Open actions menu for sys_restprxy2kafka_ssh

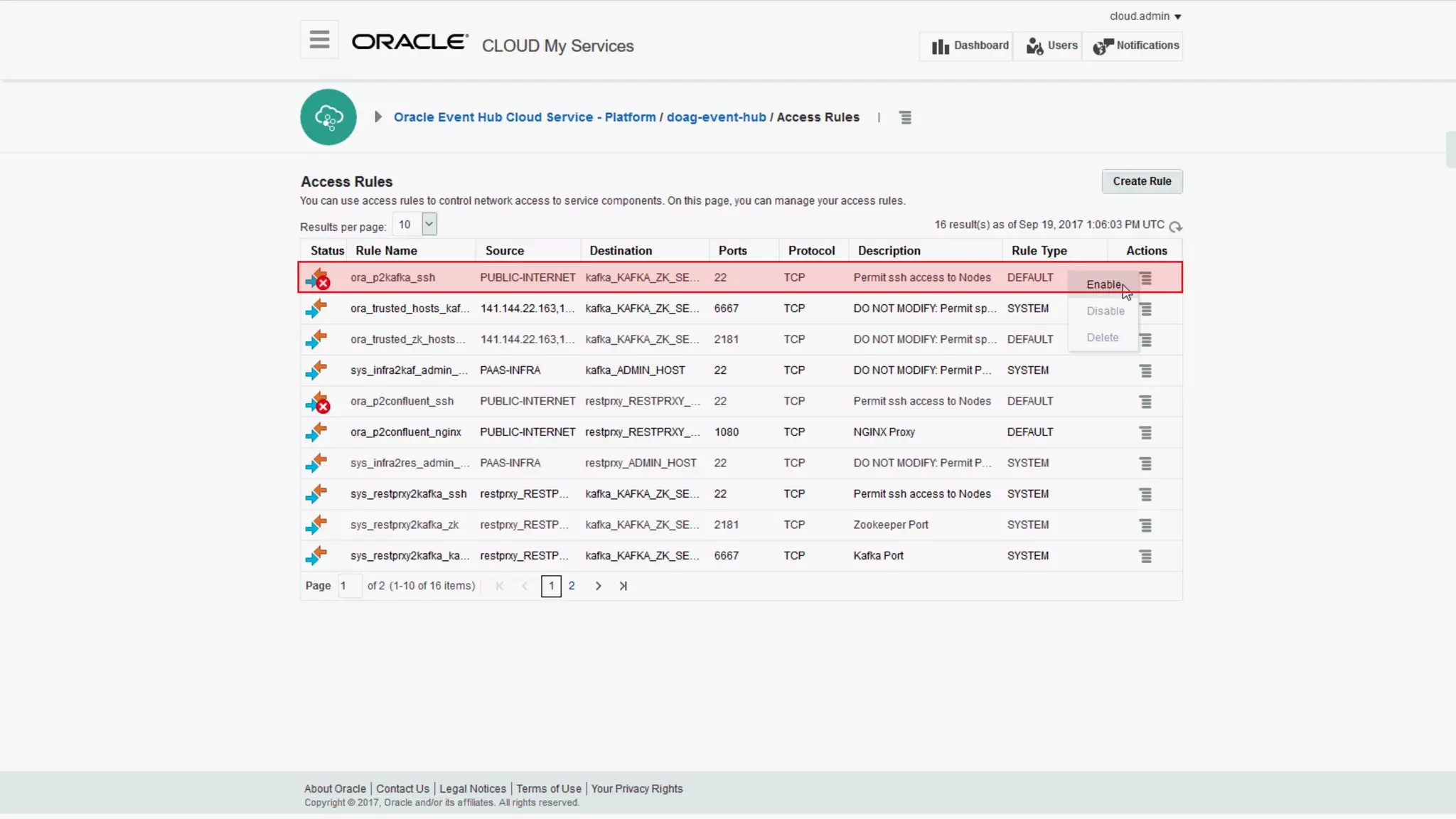(x=1145, y=495)
